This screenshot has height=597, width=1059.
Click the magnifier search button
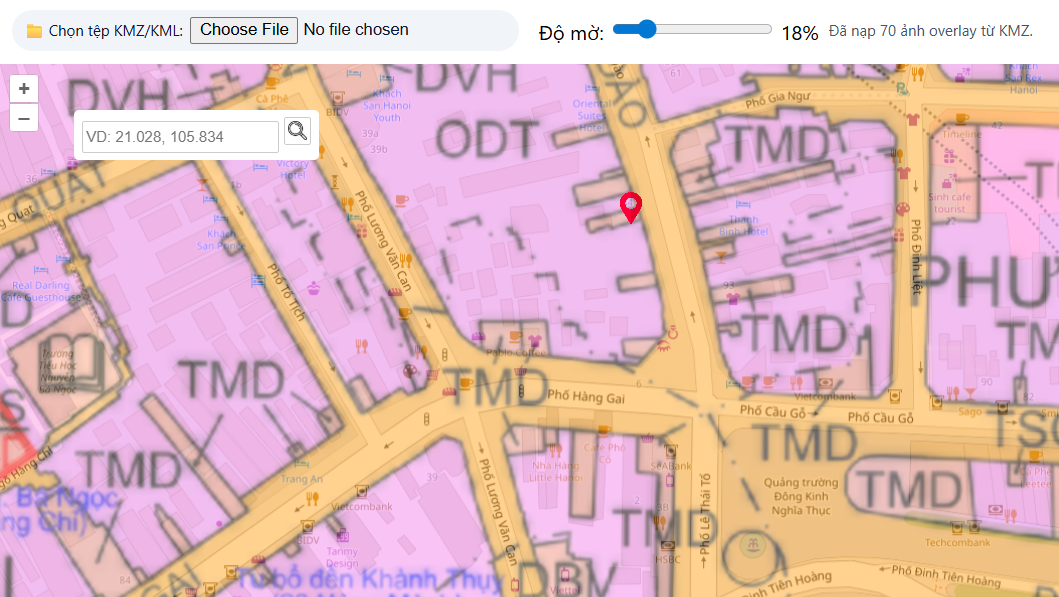click(x=297, y=130)
